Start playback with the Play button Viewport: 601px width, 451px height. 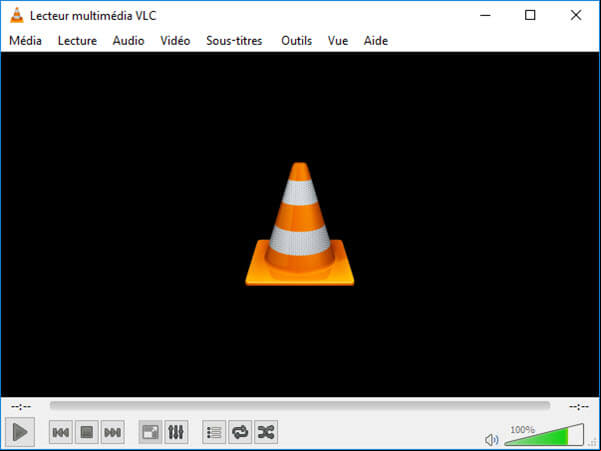click(20, 432)
